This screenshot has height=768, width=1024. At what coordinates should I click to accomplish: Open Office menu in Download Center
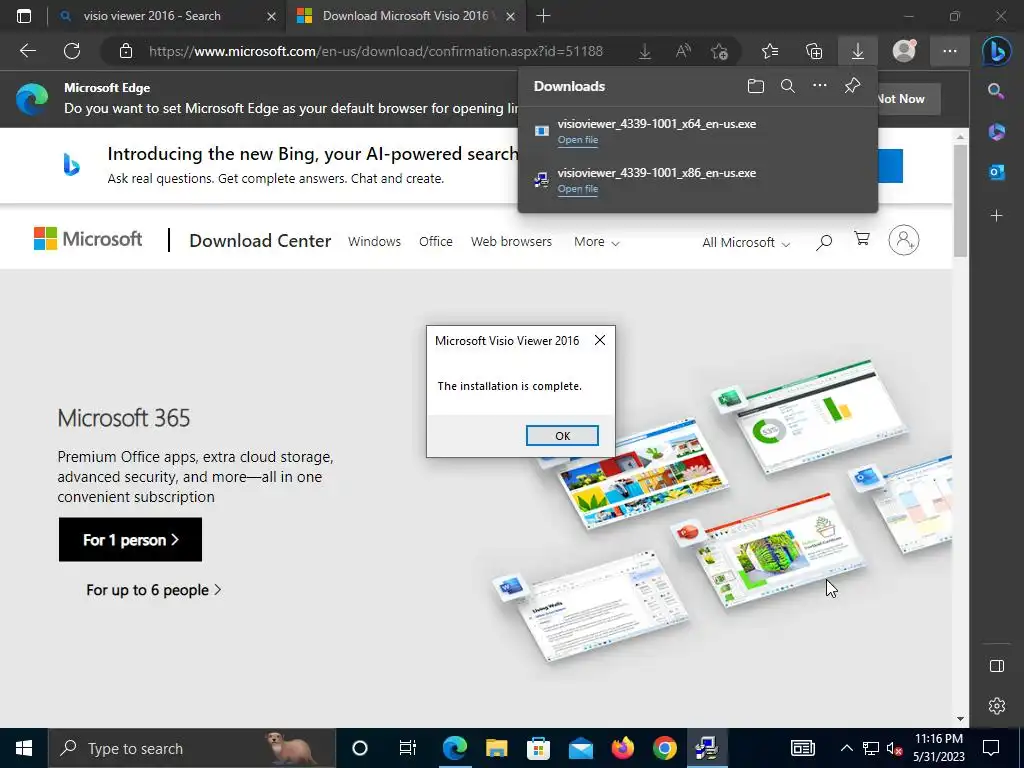click(436, 242)
